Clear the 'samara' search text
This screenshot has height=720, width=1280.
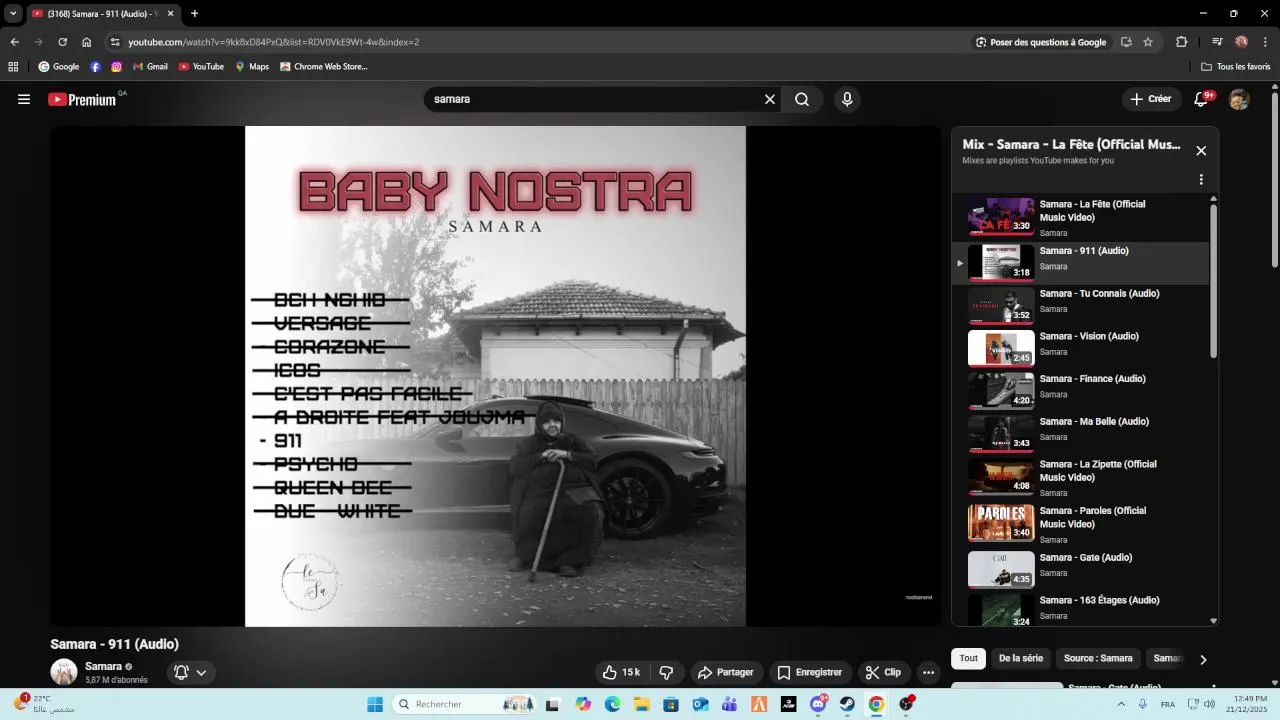pyautogui.click(x=770, y=99)
